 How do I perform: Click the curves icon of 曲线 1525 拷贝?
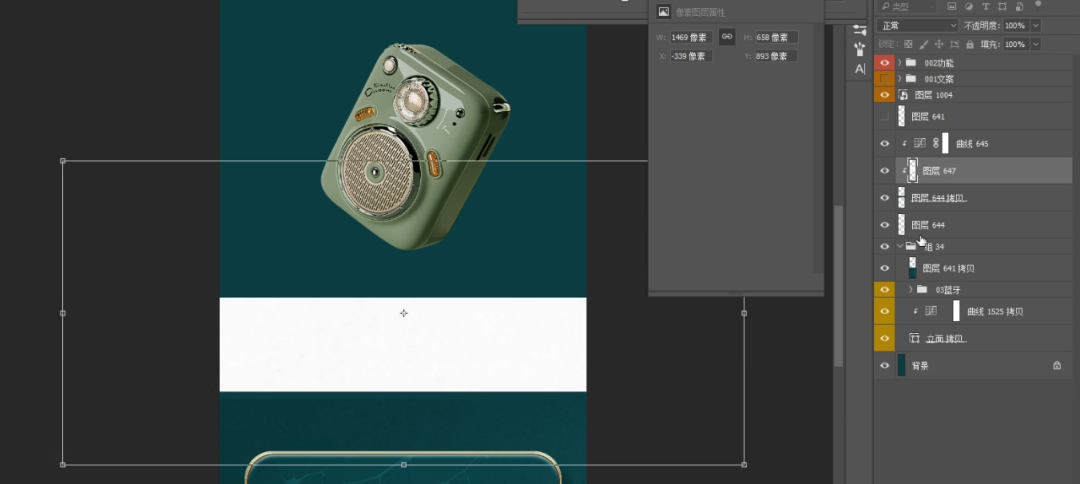pyautogui.click(x=931, y=311)
